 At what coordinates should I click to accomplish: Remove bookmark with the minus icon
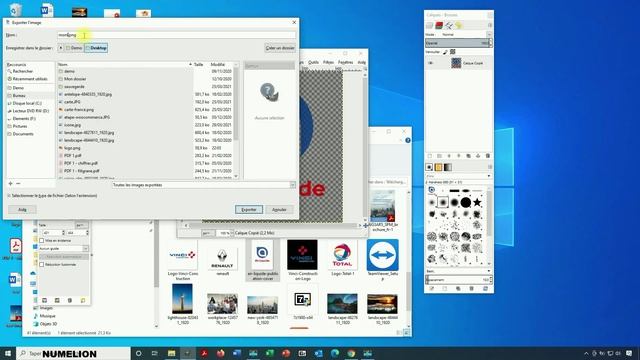pyautogui.click(x=18, y=184)
